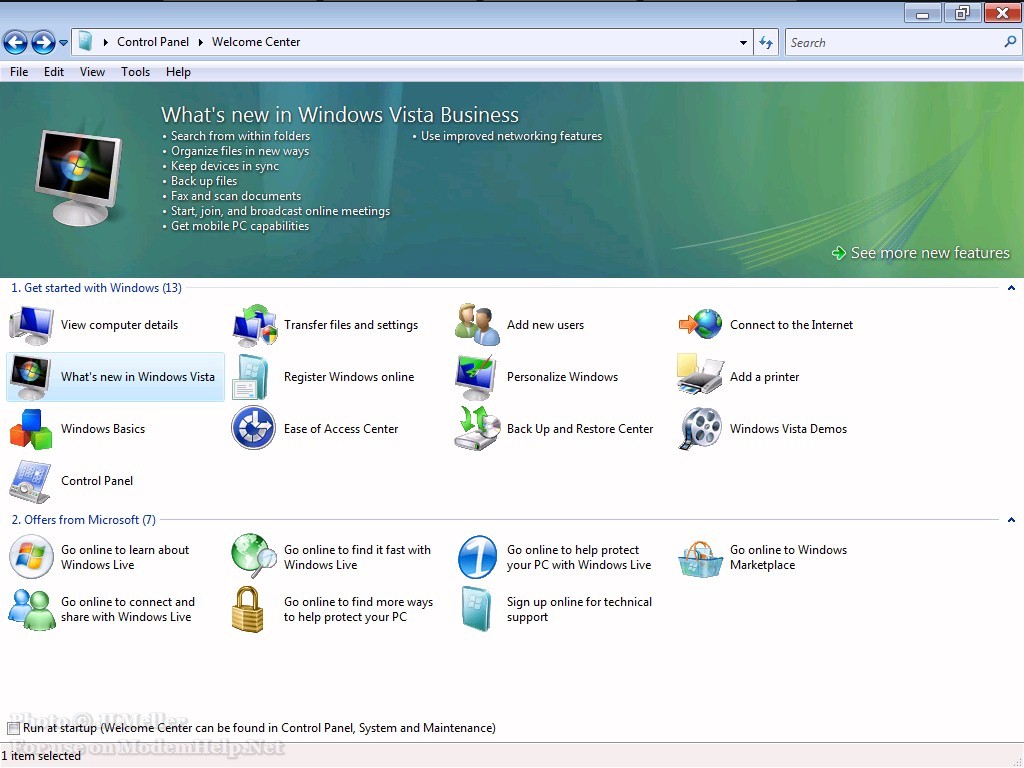The image size is (1024, 768).
Task: Collapse the Offers from Microsoft section
Action: pyautogui.click(x=1011, y=520)
